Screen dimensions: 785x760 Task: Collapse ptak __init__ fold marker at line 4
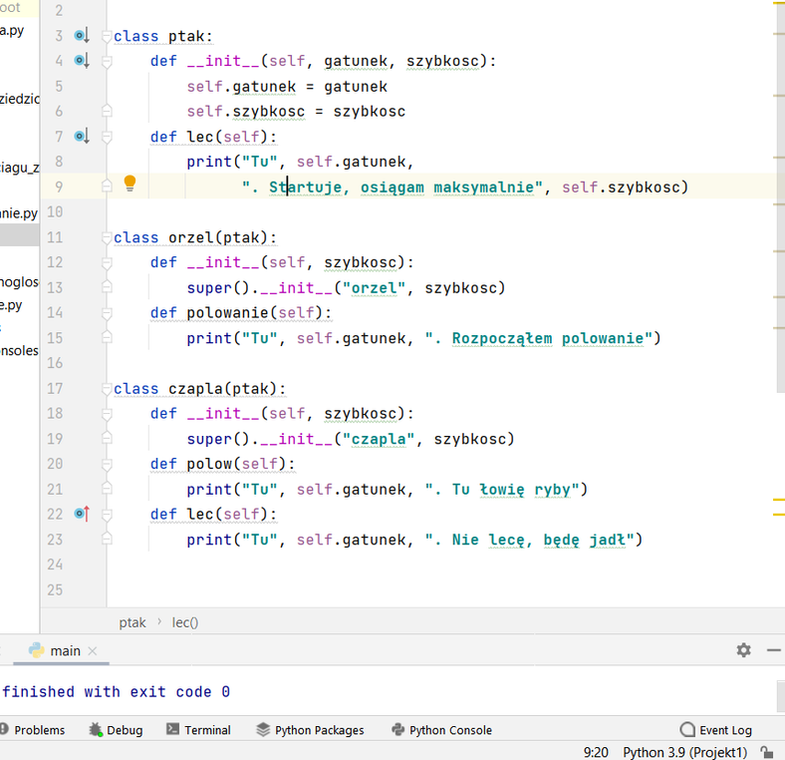(106, 61)
